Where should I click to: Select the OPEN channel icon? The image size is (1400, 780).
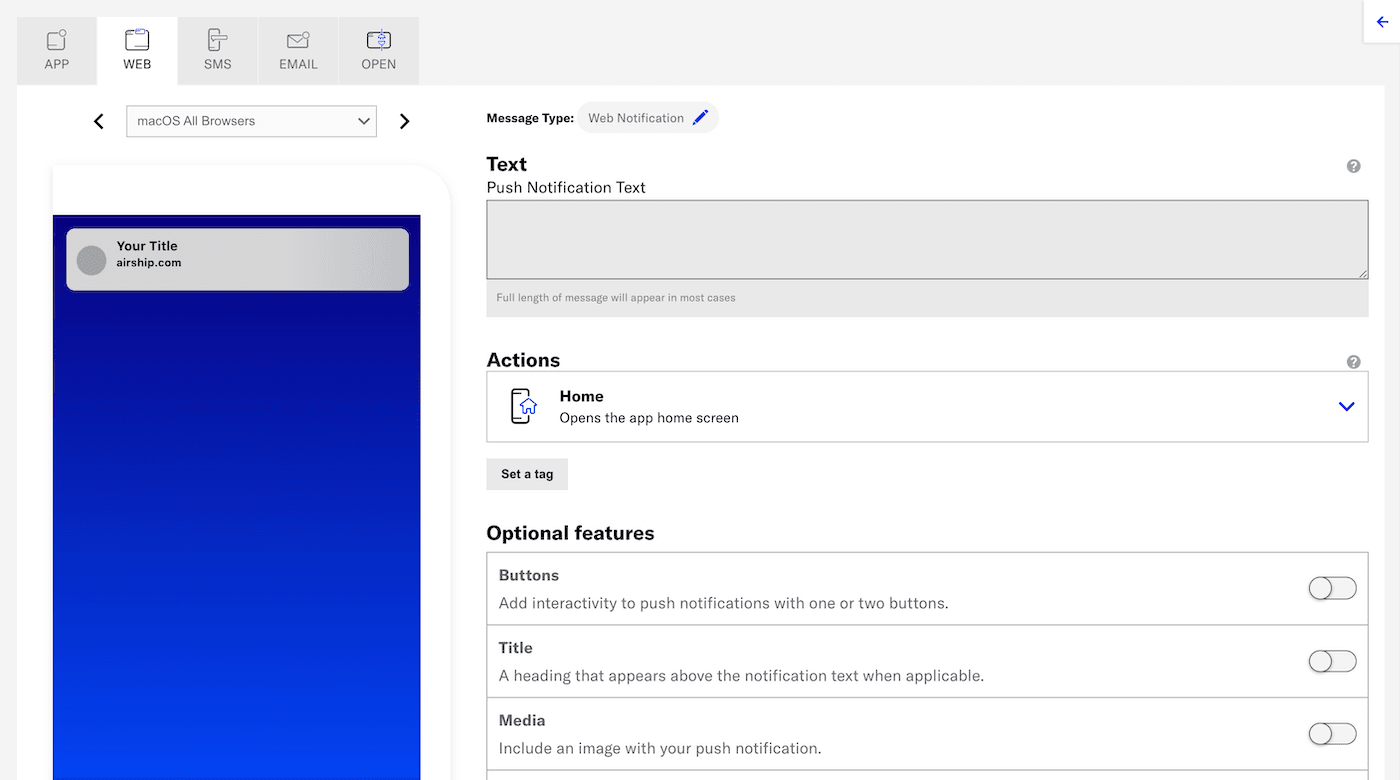click(378, 40)
